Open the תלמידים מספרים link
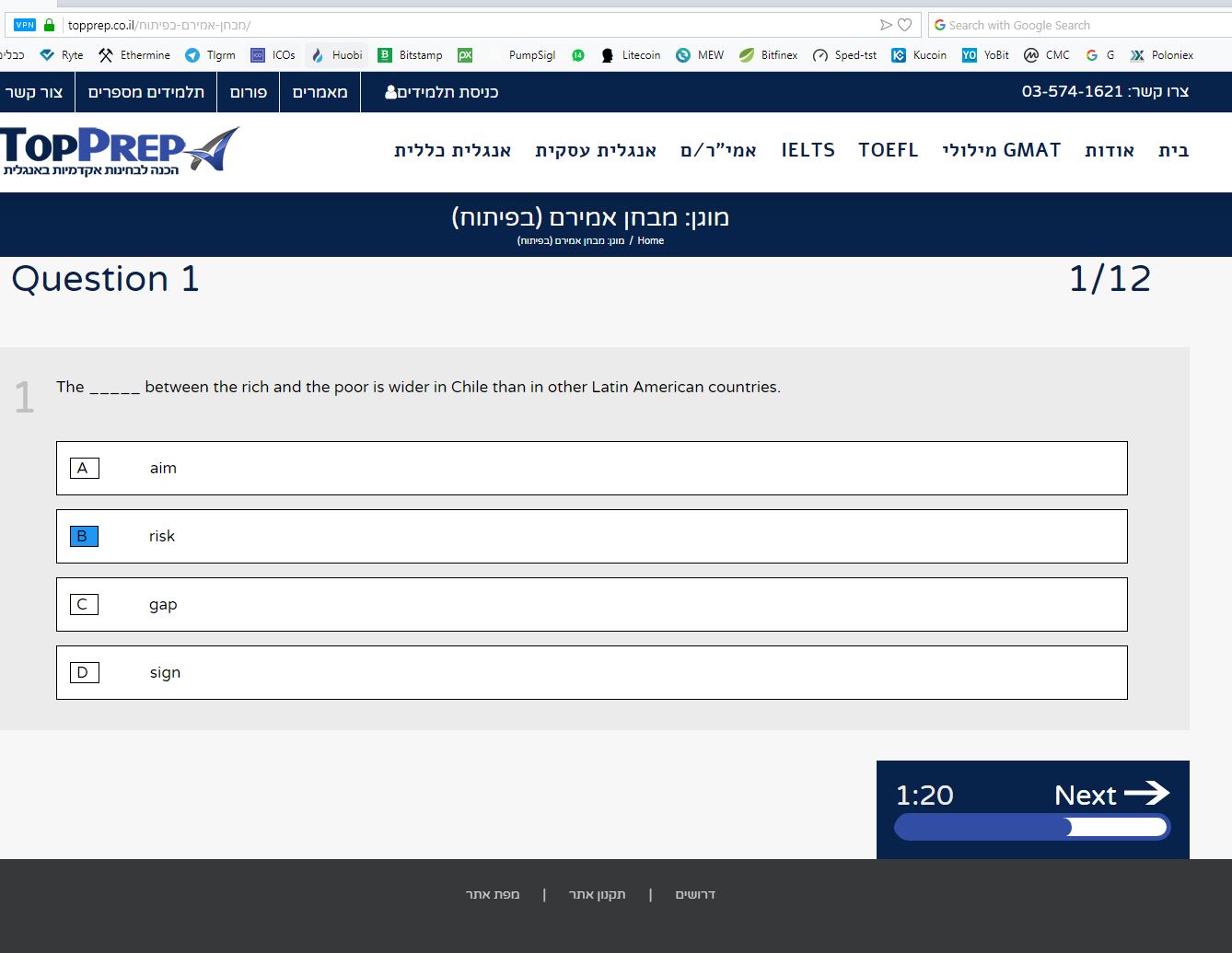1232x953 pixels. 146,92
